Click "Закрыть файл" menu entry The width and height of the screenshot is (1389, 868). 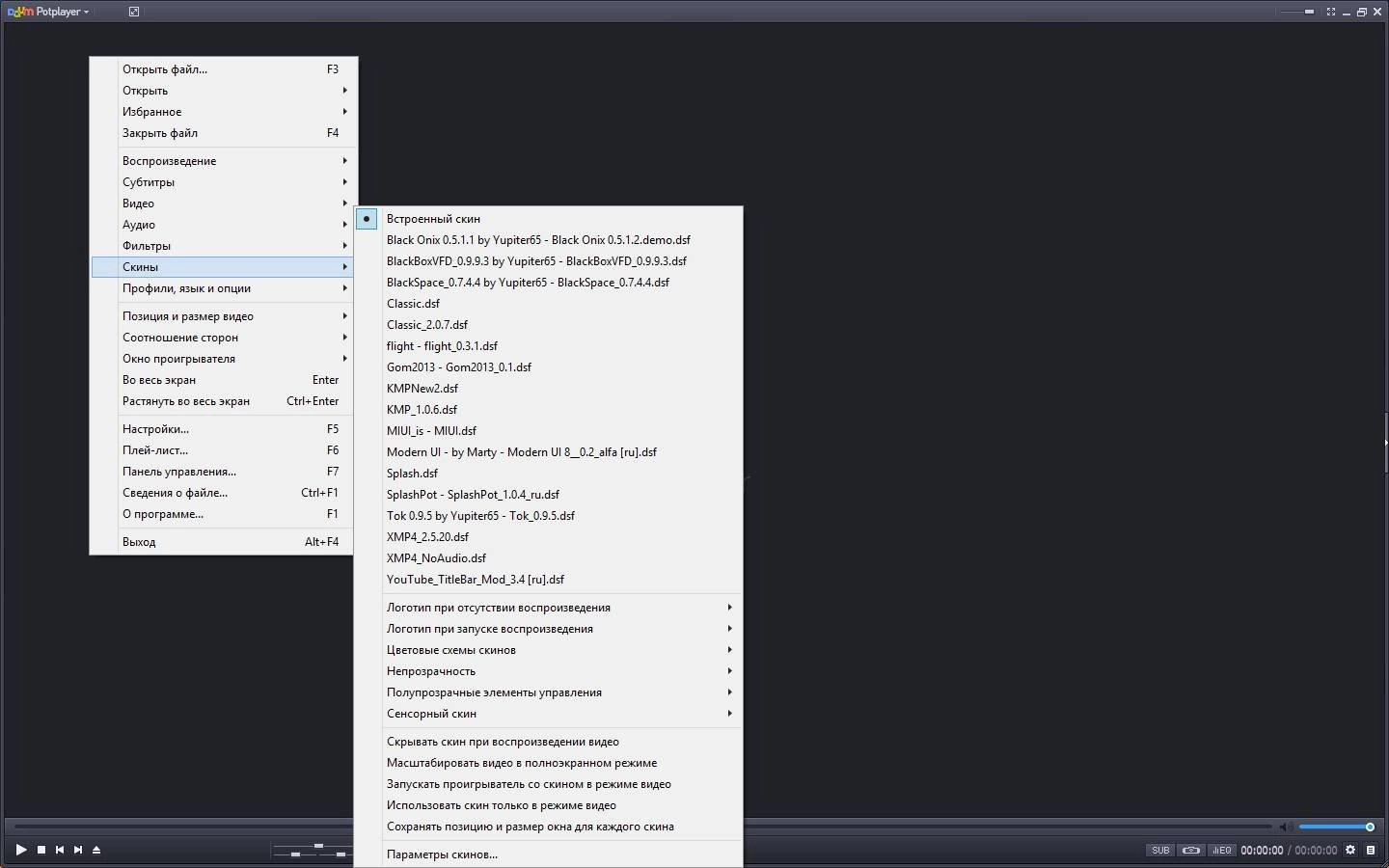coord(223,133)
